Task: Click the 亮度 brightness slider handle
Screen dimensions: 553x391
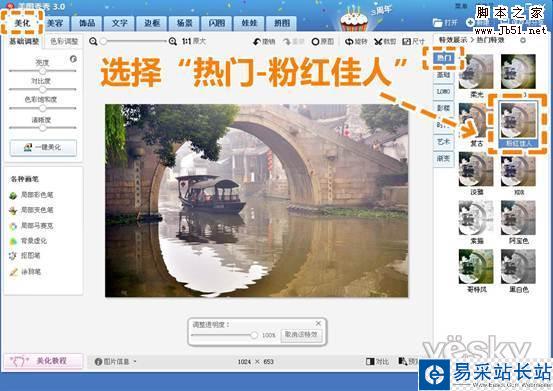Action: click(x=43, y=71)
